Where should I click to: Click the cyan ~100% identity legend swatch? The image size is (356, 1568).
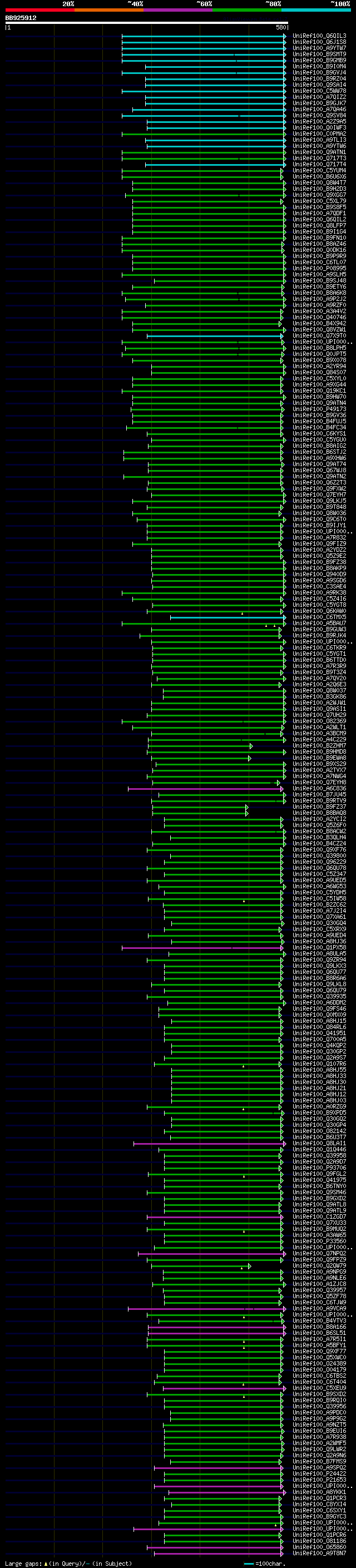click(x=317, y=10)
